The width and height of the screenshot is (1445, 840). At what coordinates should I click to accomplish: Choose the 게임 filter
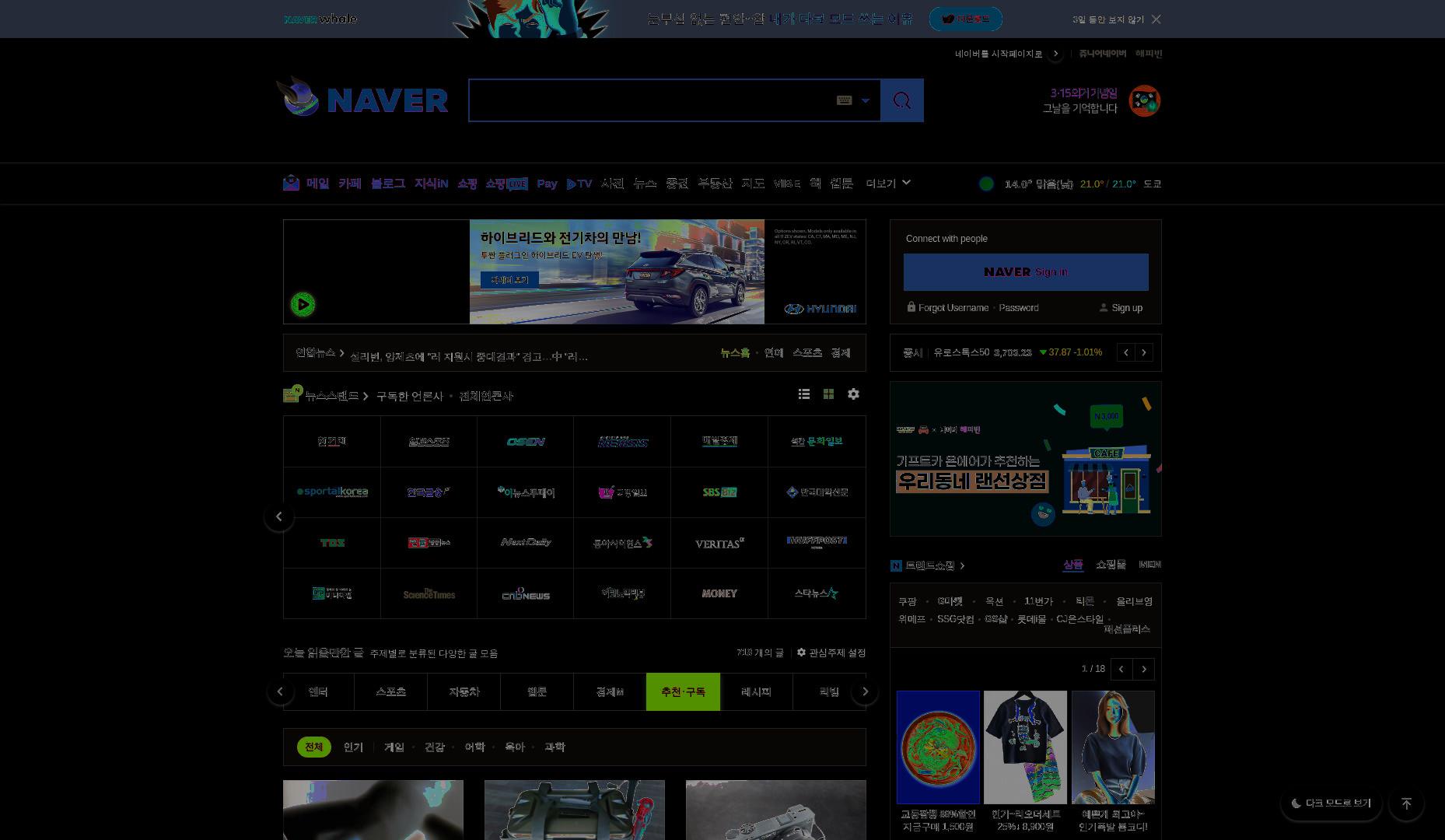(x=394, y=747)
